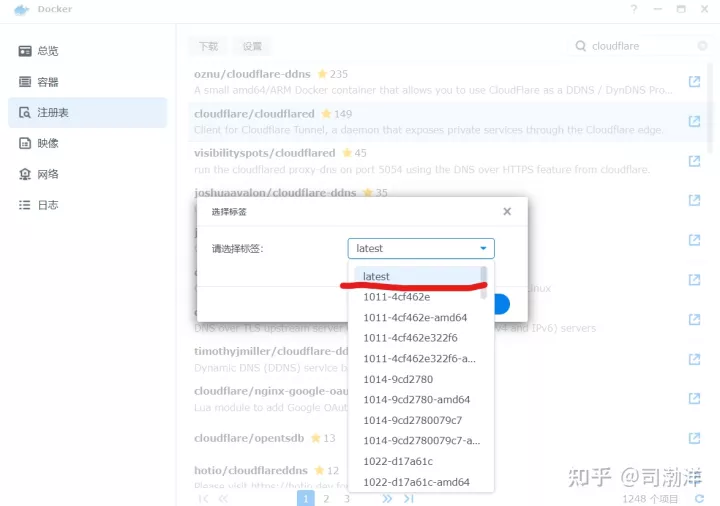Image resolution: width=720 pixels, height=506 pixels.
Task: Click the 日志 log list icon
Action: click(x=25, y=205)
